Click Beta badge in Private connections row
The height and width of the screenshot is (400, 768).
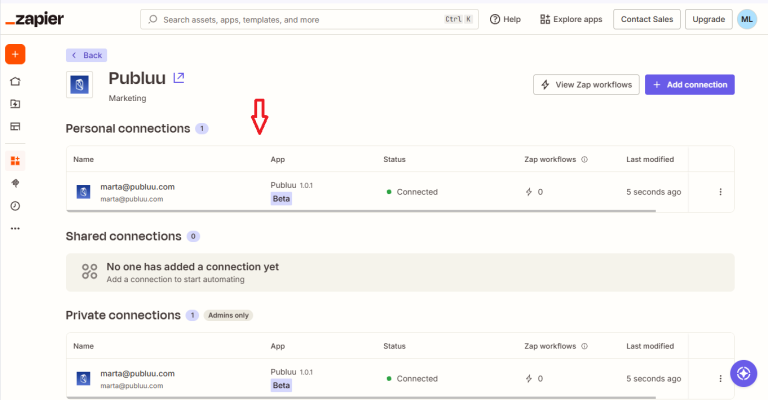coord(281,385)
